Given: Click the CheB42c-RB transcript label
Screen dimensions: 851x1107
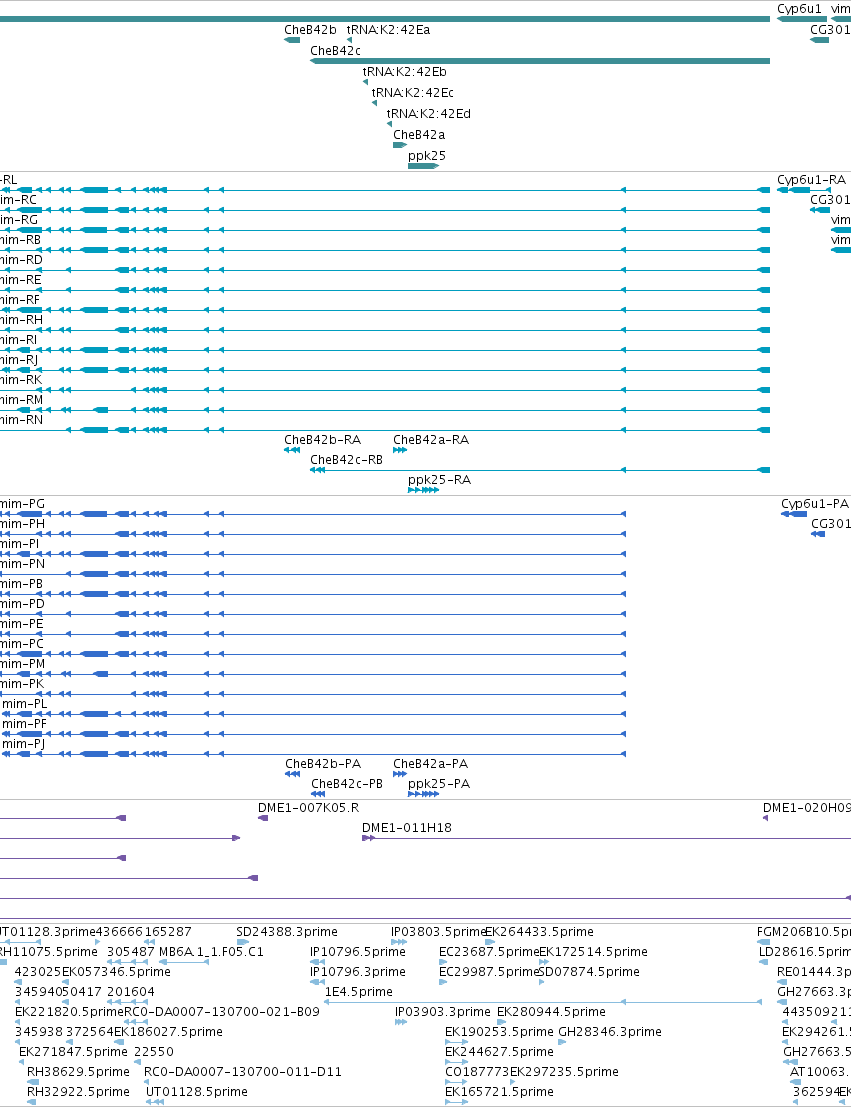Looking at the screenshot, I should coord(346,460).
